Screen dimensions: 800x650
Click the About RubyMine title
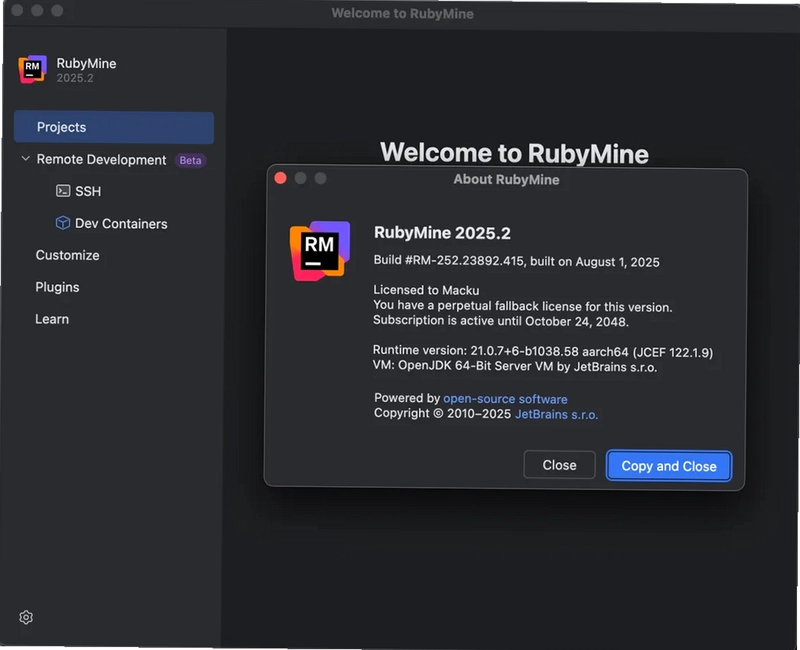(x=506, y=180)
